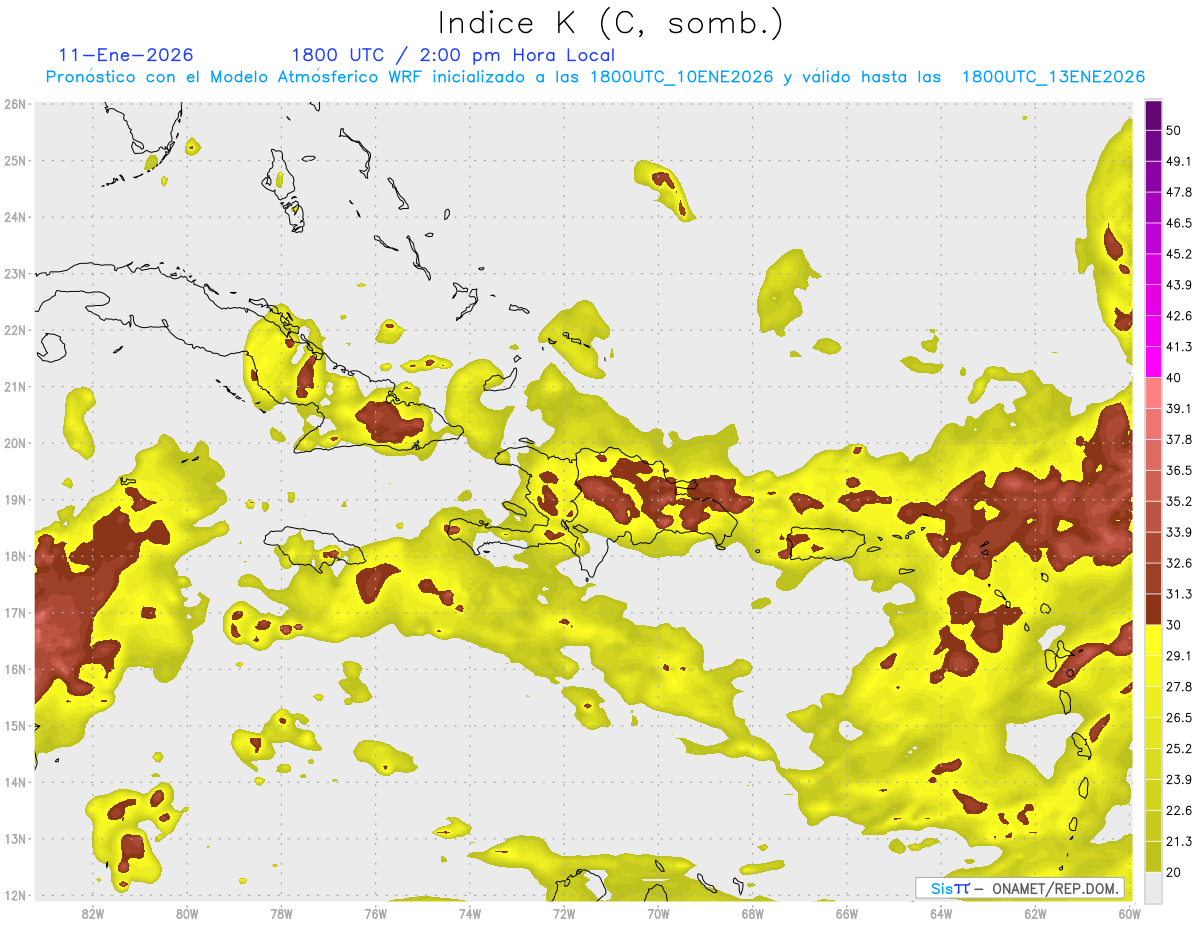Click the 74W longitude label
The image size is (1200, 927).
tap(469, 913)
